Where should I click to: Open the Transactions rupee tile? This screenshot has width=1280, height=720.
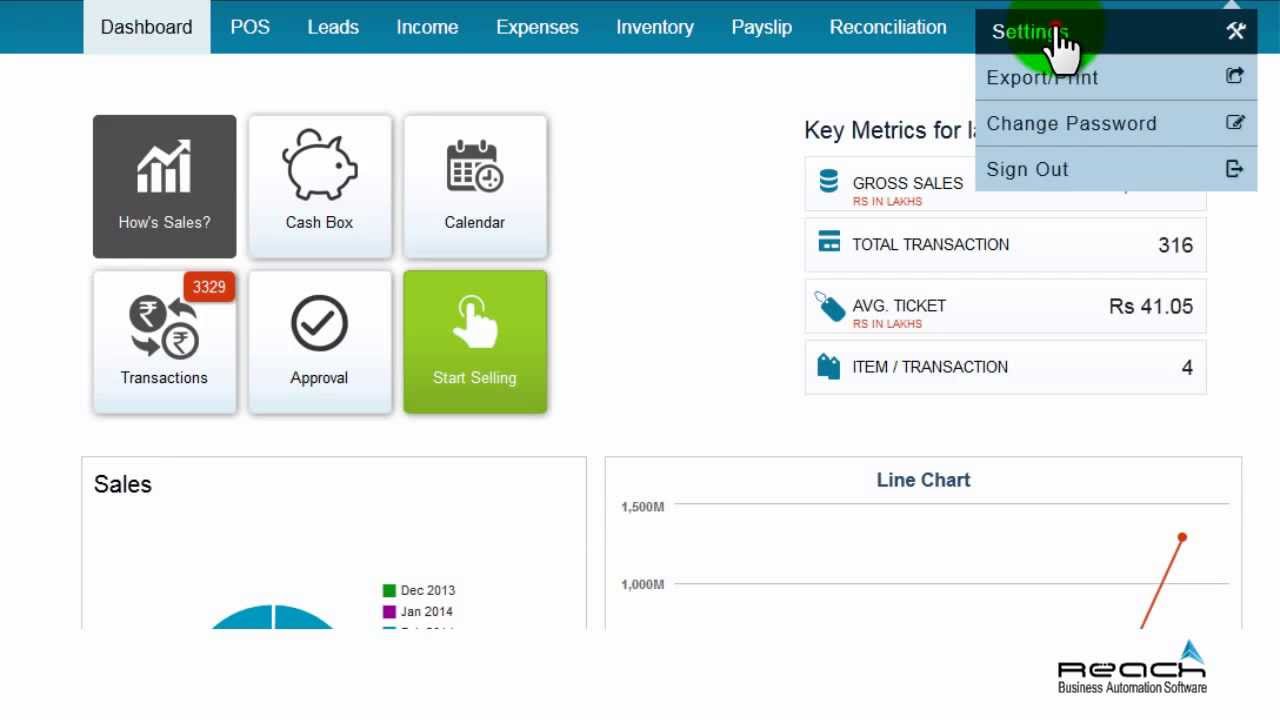tap(165, 342)
